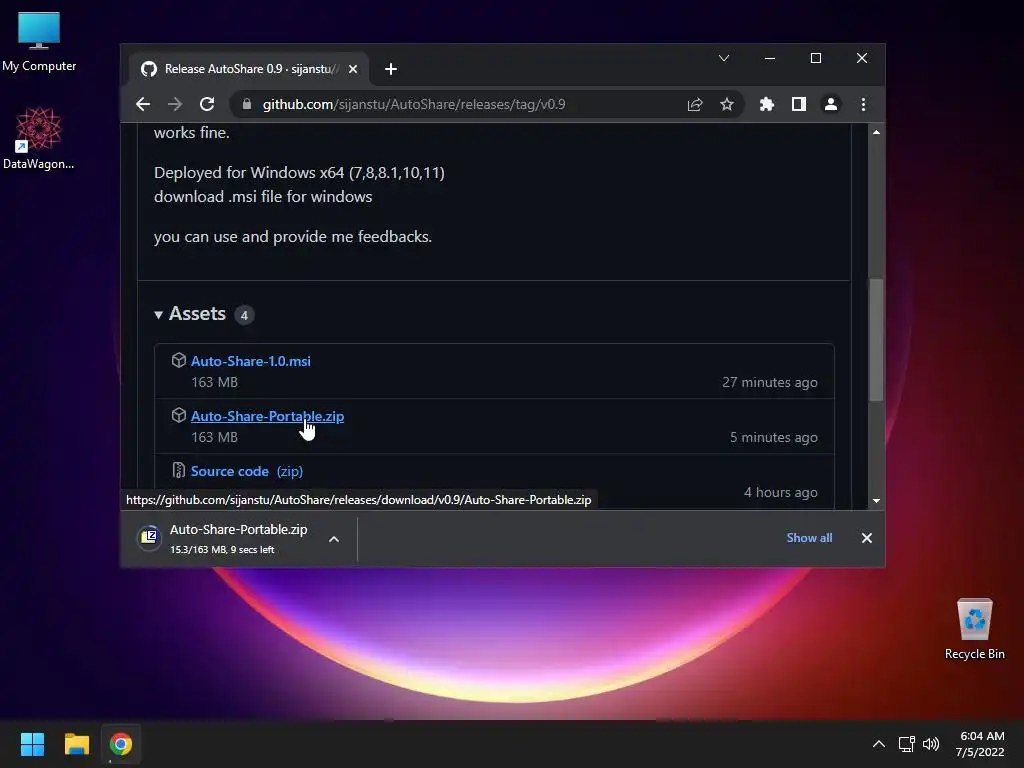Select DataWagon desktop shortcut
This screenshot has width=1024, height=768.
39,138
